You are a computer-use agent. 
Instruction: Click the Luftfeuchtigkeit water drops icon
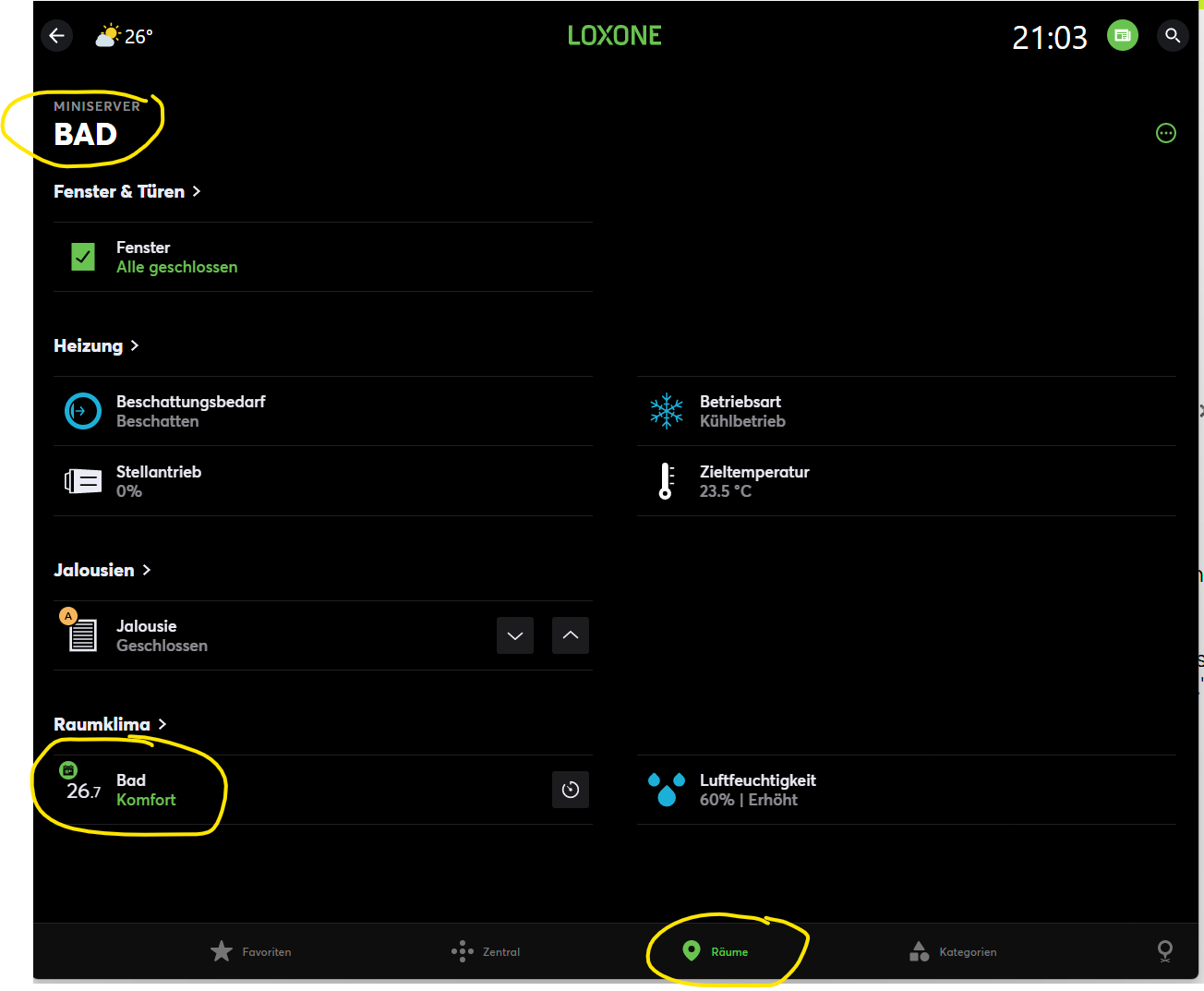666,790
